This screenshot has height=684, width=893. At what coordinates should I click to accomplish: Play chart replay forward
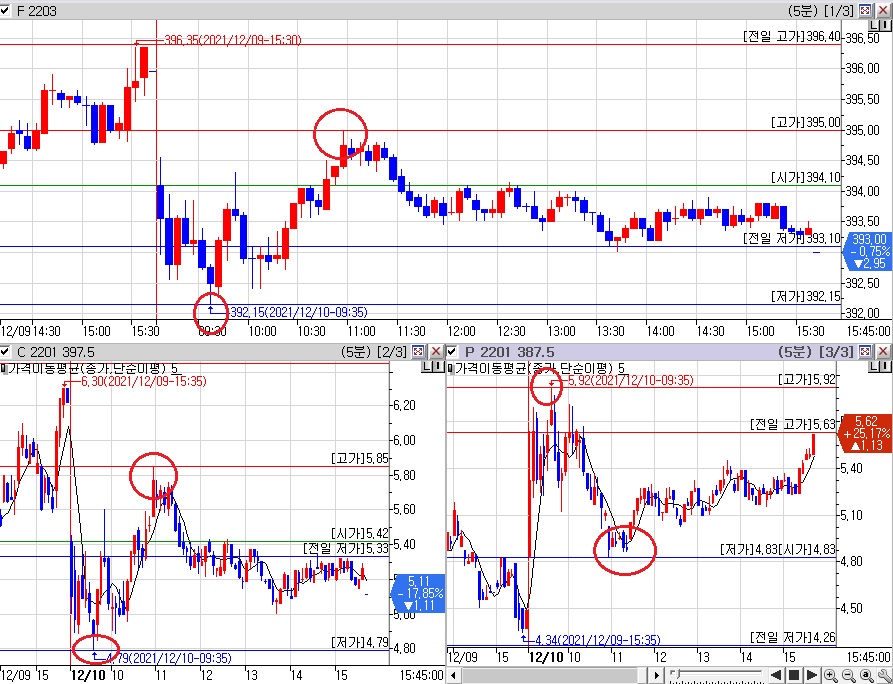(812, 675)
